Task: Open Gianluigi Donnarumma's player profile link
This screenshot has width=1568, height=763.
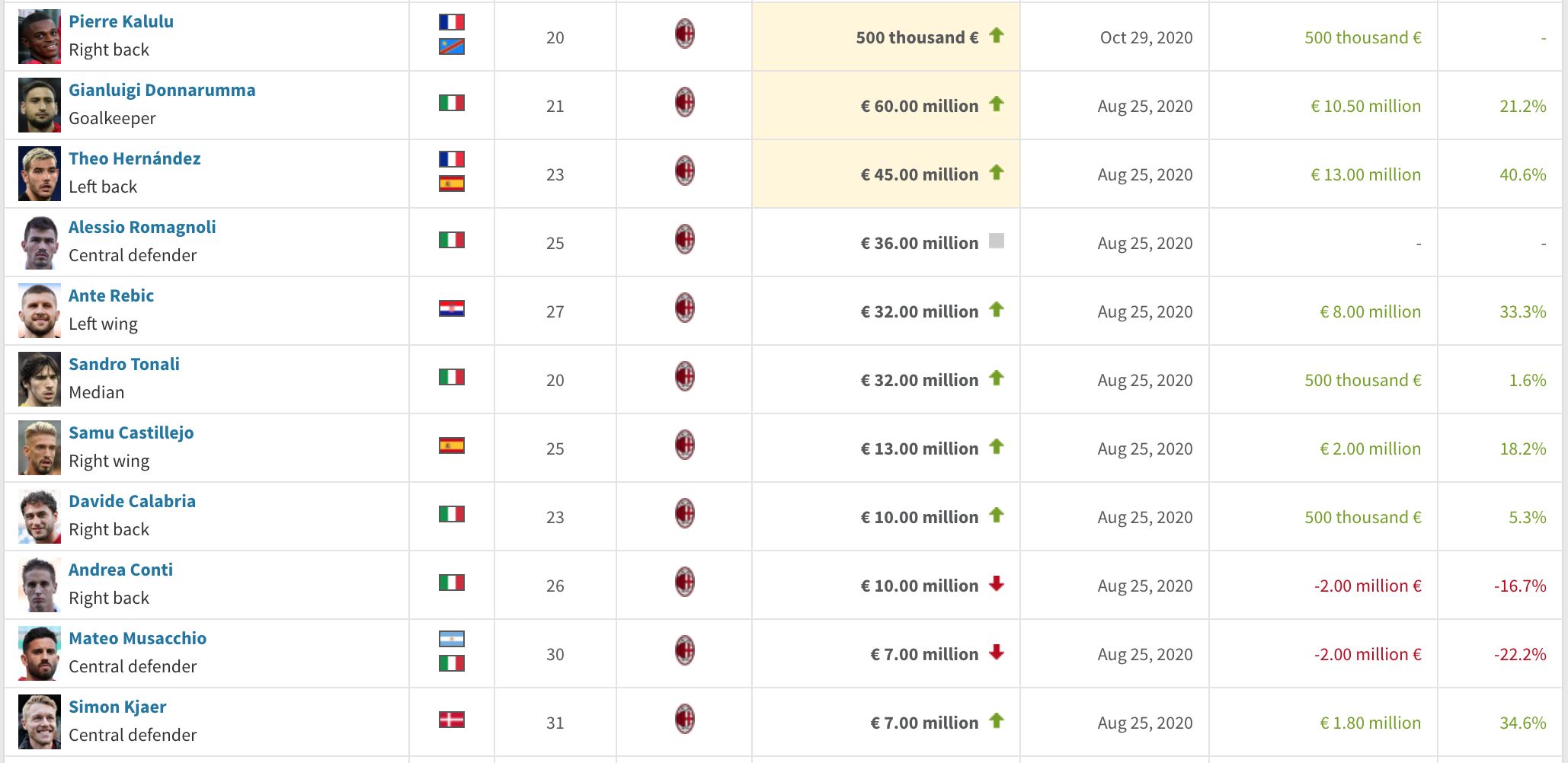Action: [162, 90]
